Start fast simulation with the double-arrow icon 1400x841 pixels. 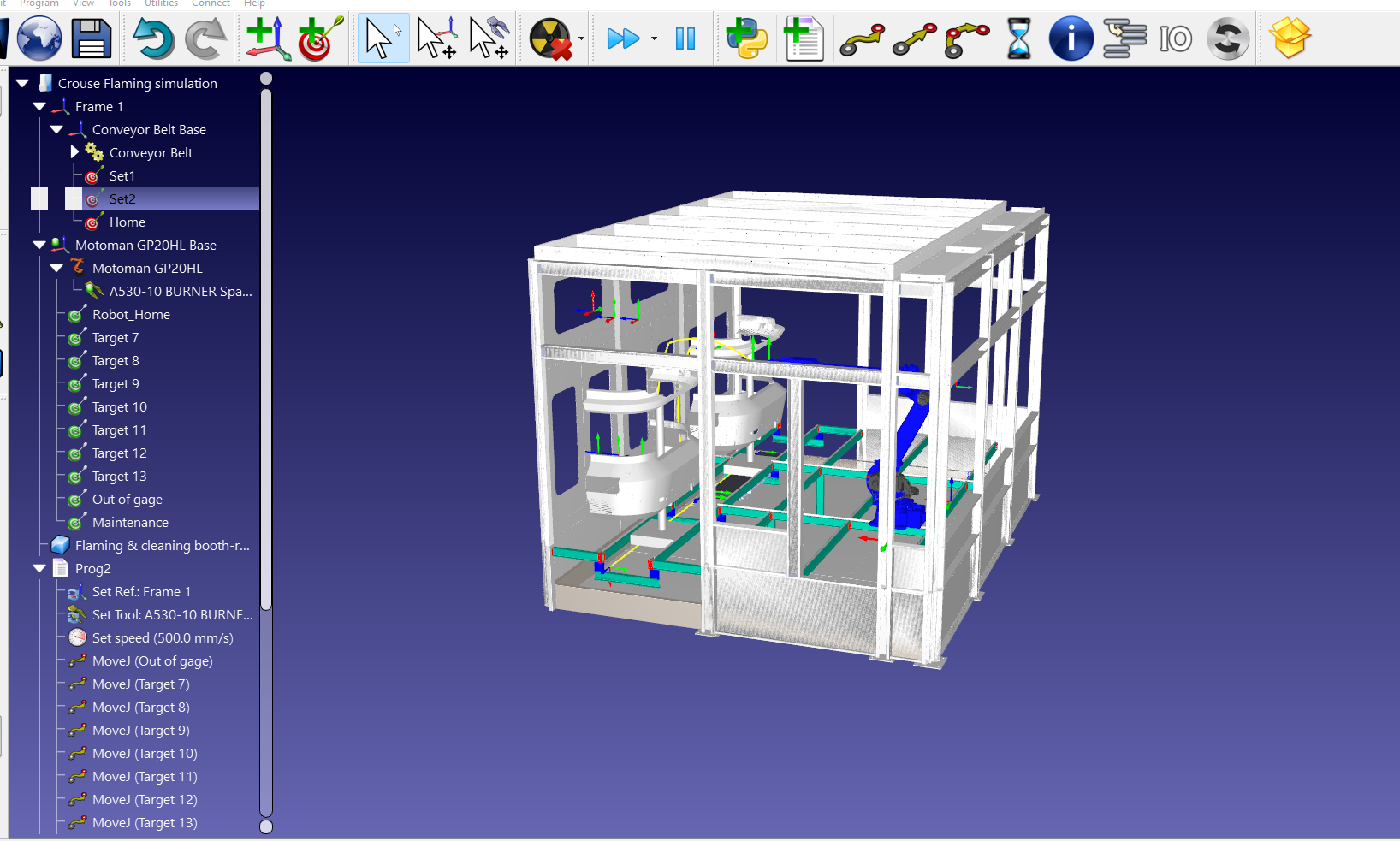(623, 38)
